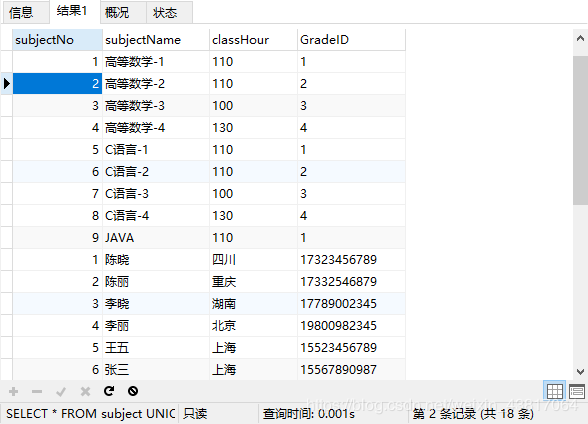Click the add record plus icon
588x424 pixels.
tap(14, 392)
